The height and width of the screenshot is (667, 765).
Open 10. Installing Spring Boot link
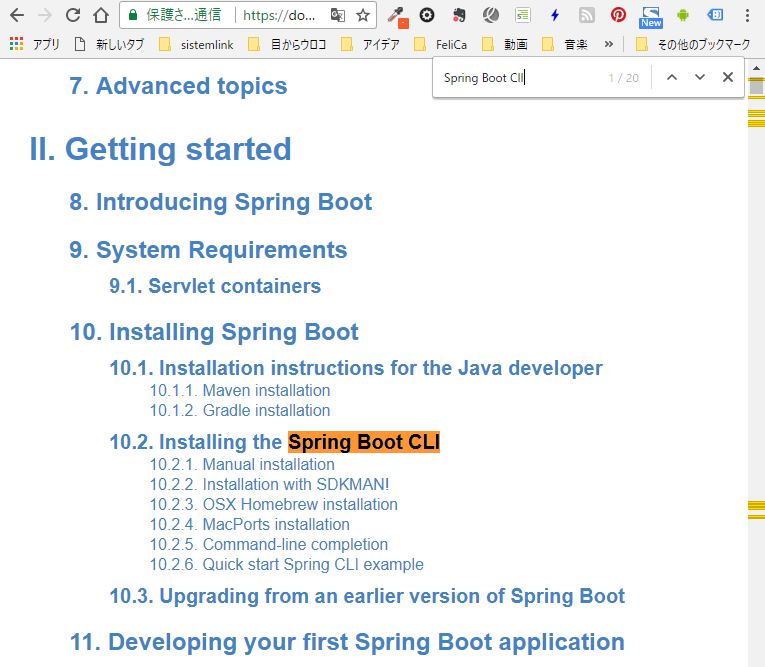tap(214, 332)
